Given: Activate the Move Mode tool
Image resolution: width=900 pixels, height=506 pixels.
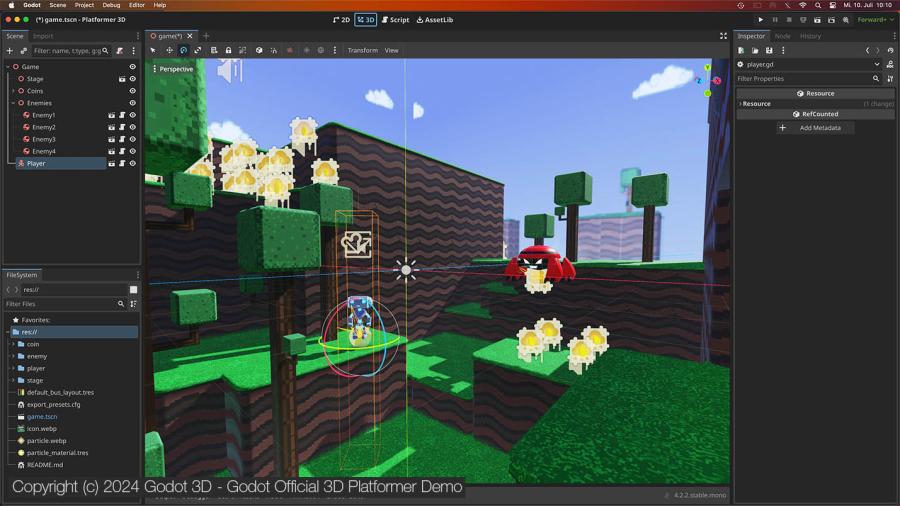Looking at the screenshot, I should [169, 50].
